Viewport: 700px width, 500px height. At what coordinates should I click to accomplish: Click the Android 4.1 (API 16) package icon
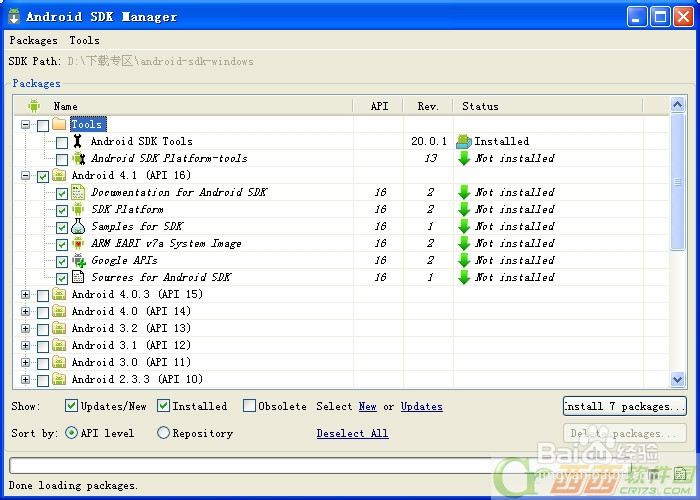[59, 175]
